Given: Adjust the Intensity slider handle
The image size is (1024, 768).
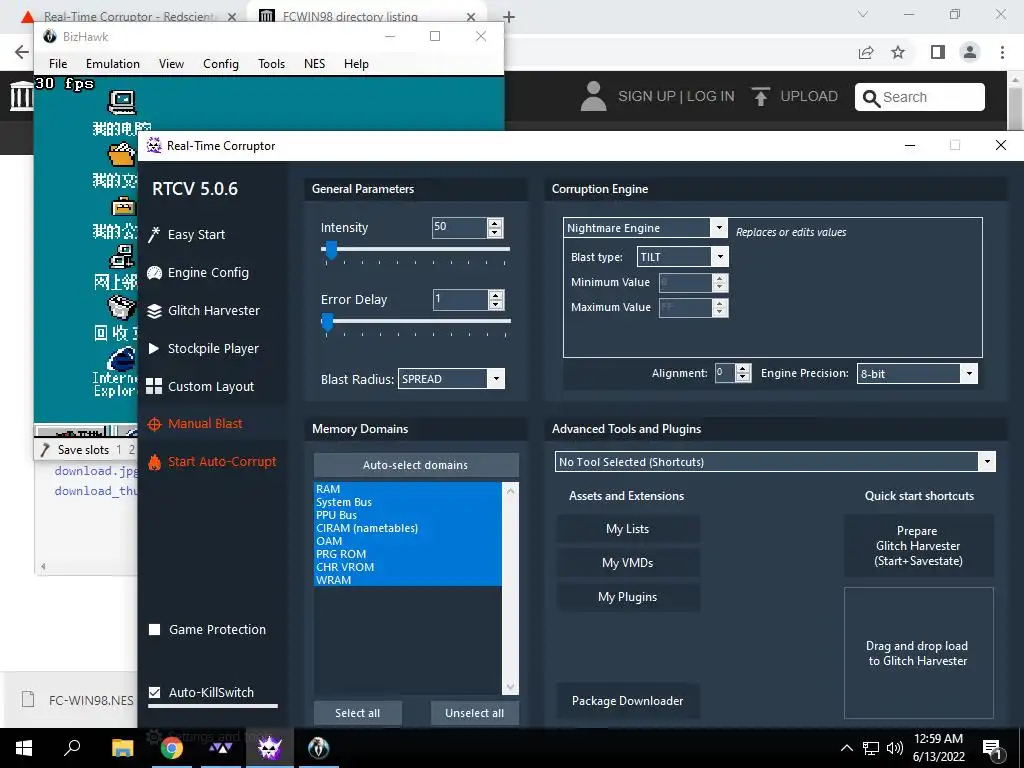Looking at the screenshot, I should [x=331, y=249].
